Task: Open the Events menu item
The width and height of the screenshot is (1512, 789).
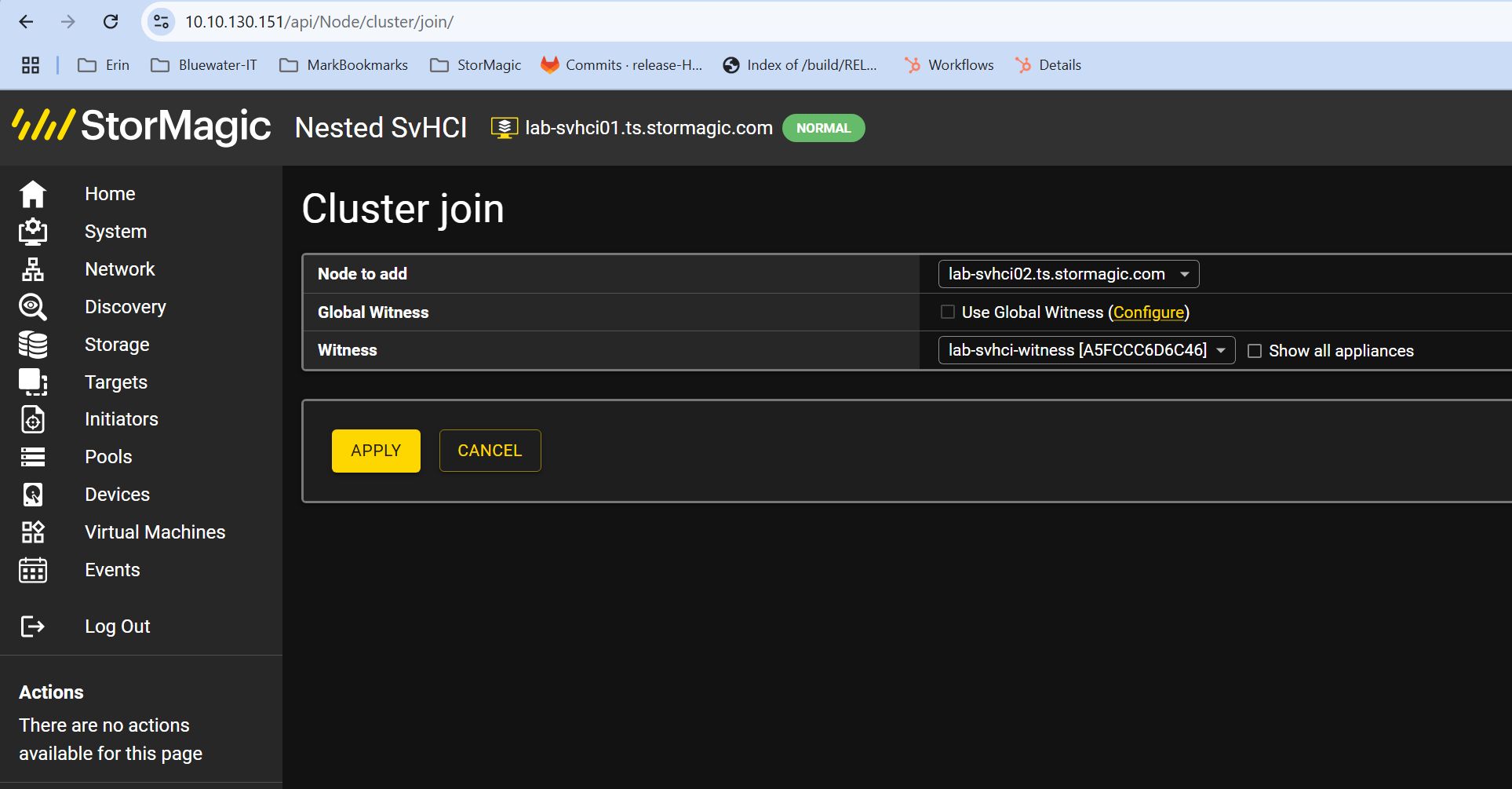Action: [x=112, y=570]
